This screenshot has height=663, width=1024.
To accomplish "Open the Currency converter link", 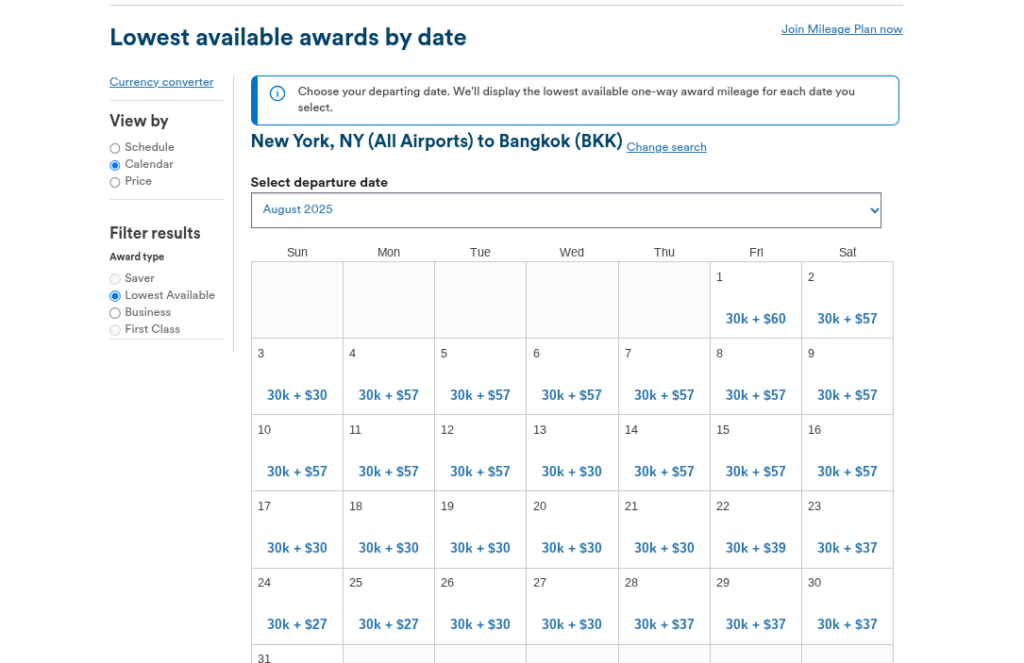I will pyautogui.click(x=161, y=82).
